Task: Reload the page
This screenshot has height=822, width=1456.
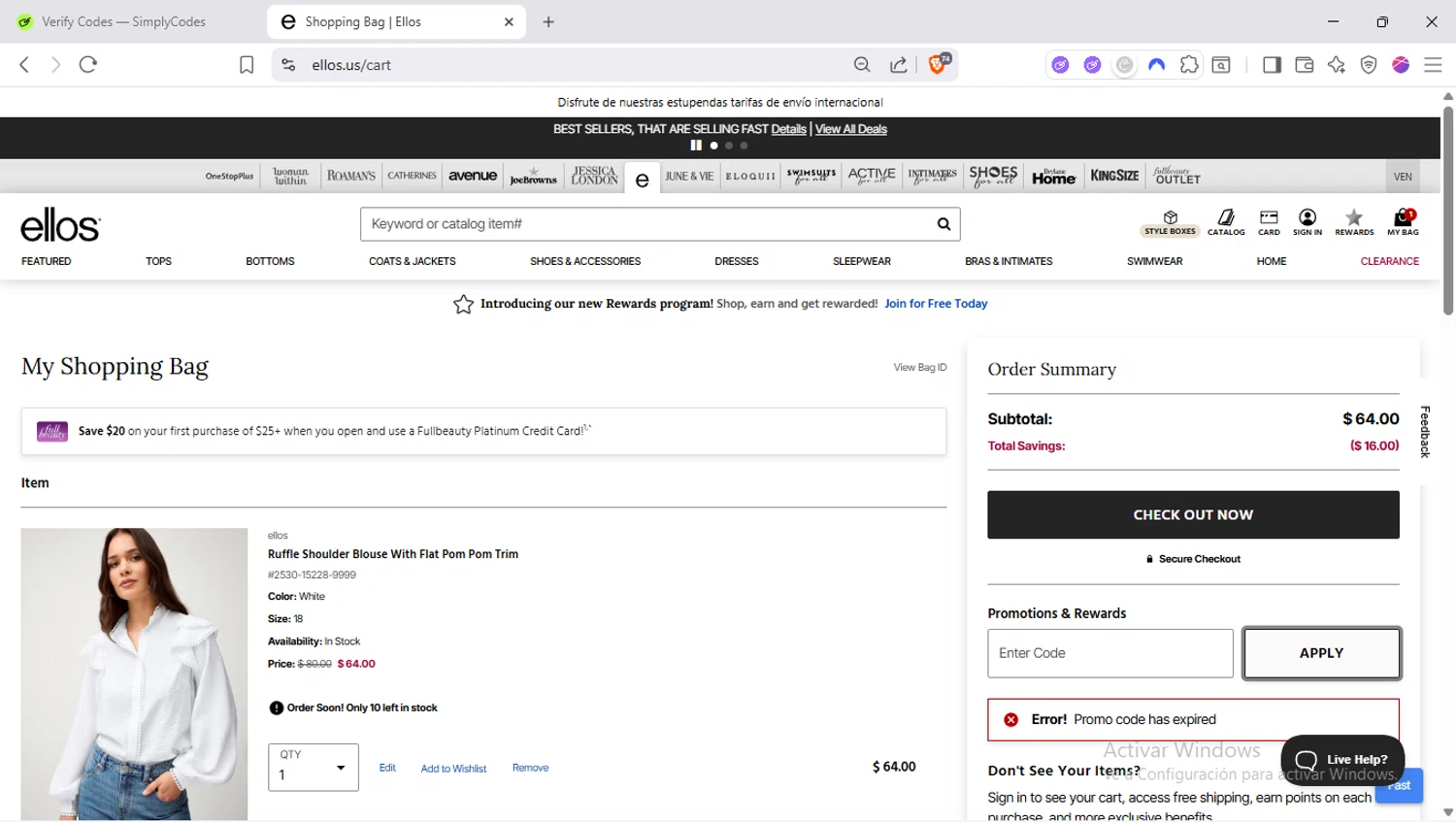Action: click(x=88, y=65)
